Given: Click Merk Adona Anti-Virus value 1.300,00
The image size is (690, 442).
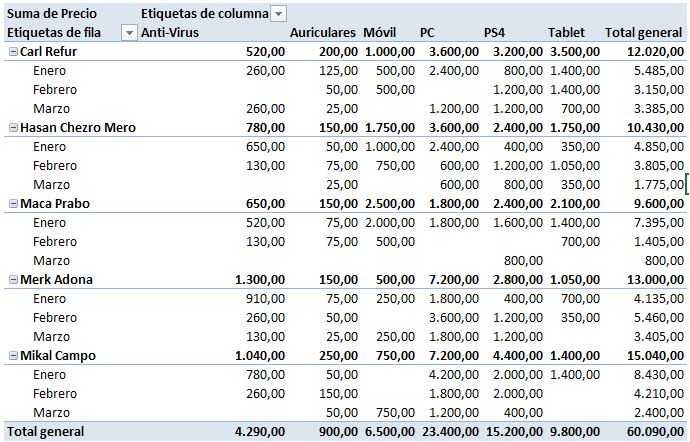Looking at the screenshot, I should (260, 280).
